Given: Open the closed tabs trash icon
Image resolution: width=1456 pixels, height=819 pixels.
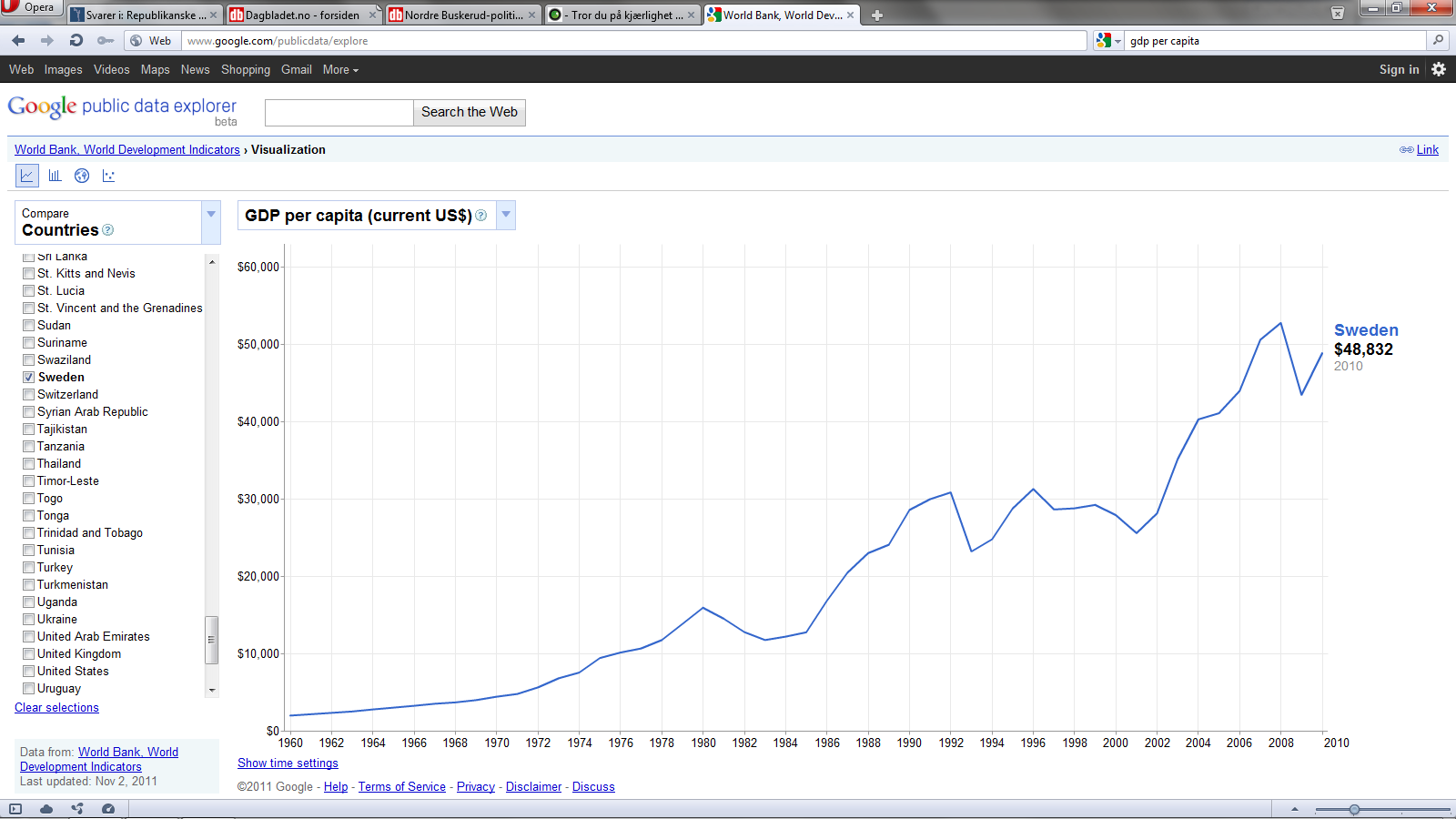Looking at the screenshot, I should (1338, 14).
